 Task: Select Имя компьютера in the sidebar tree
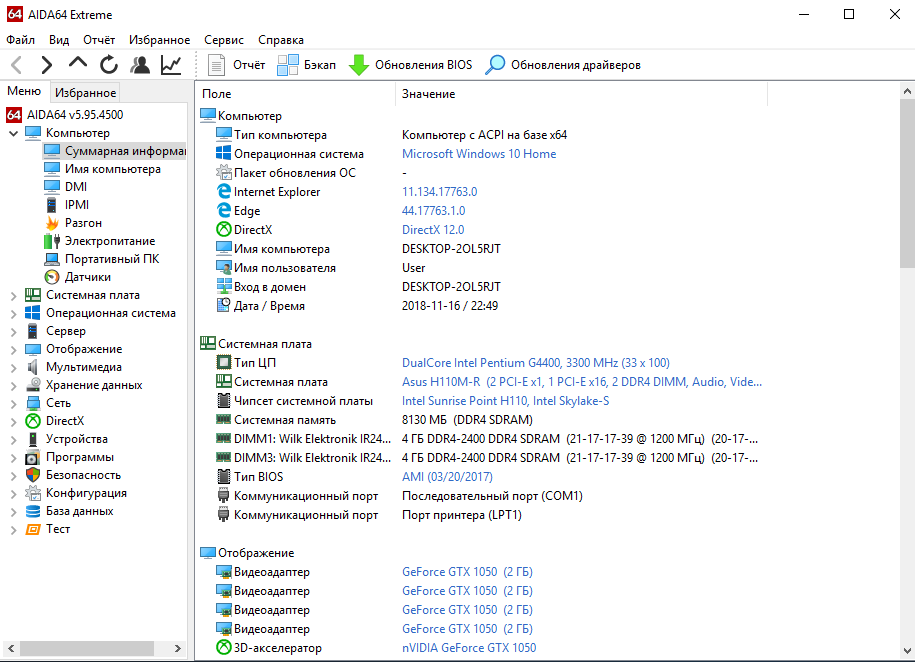coord(103,169)
